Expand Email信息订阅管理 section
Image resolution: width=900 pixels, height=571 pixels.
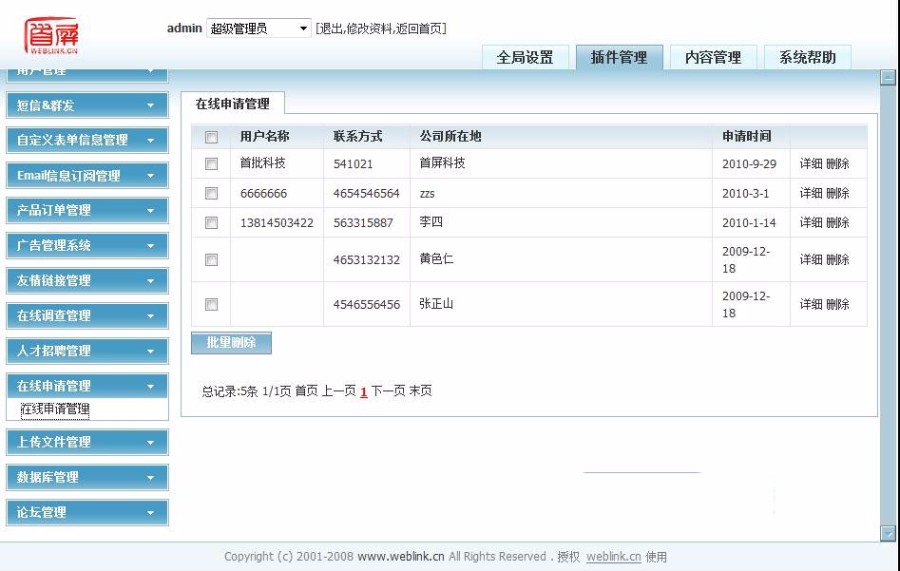87,176
